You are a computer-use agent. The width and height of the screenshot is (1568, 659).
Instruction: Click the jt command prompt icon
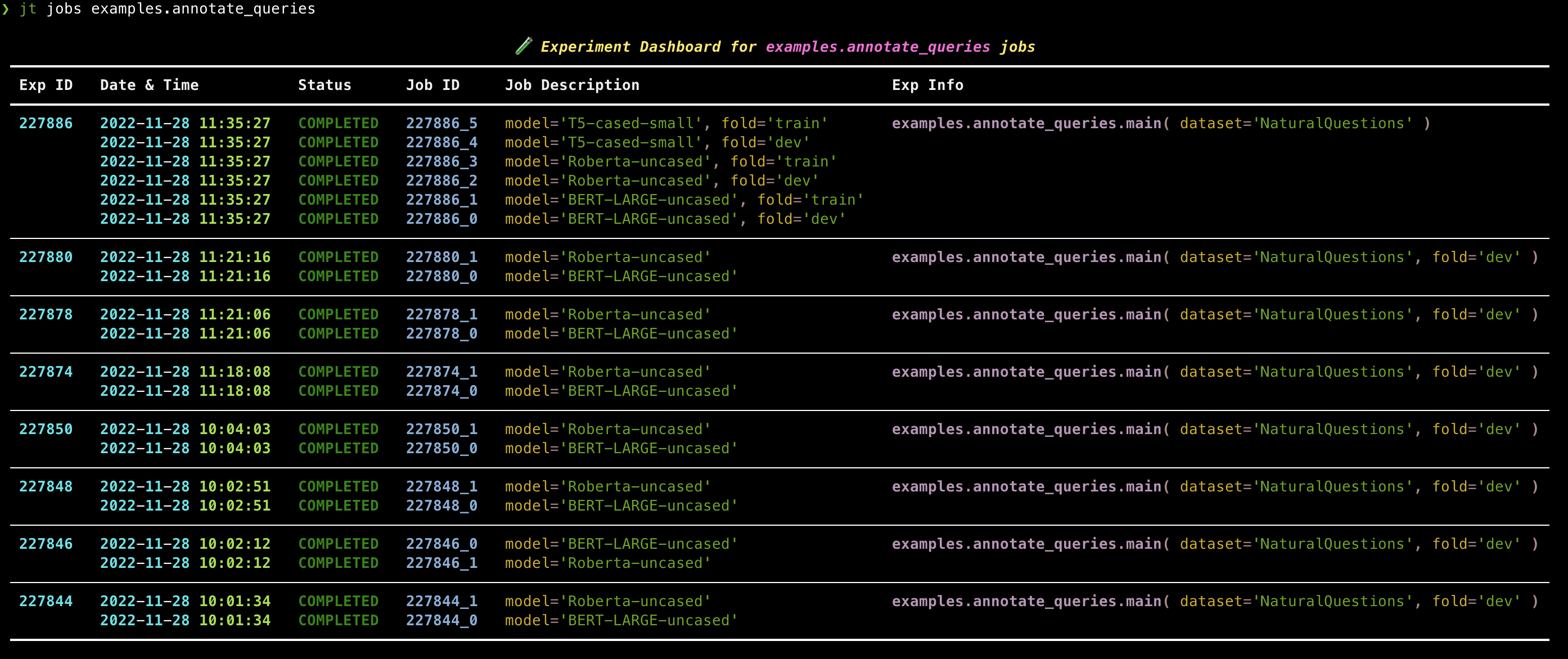click(8, 9)
